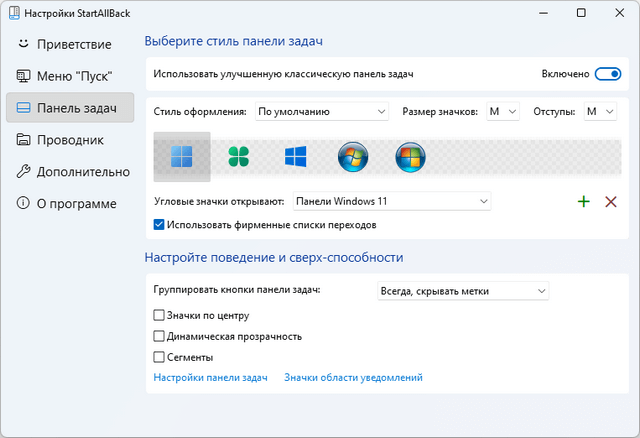
Task: Uncheck Использовать фирменные списки переходов
Action: (x=160, y=225)
